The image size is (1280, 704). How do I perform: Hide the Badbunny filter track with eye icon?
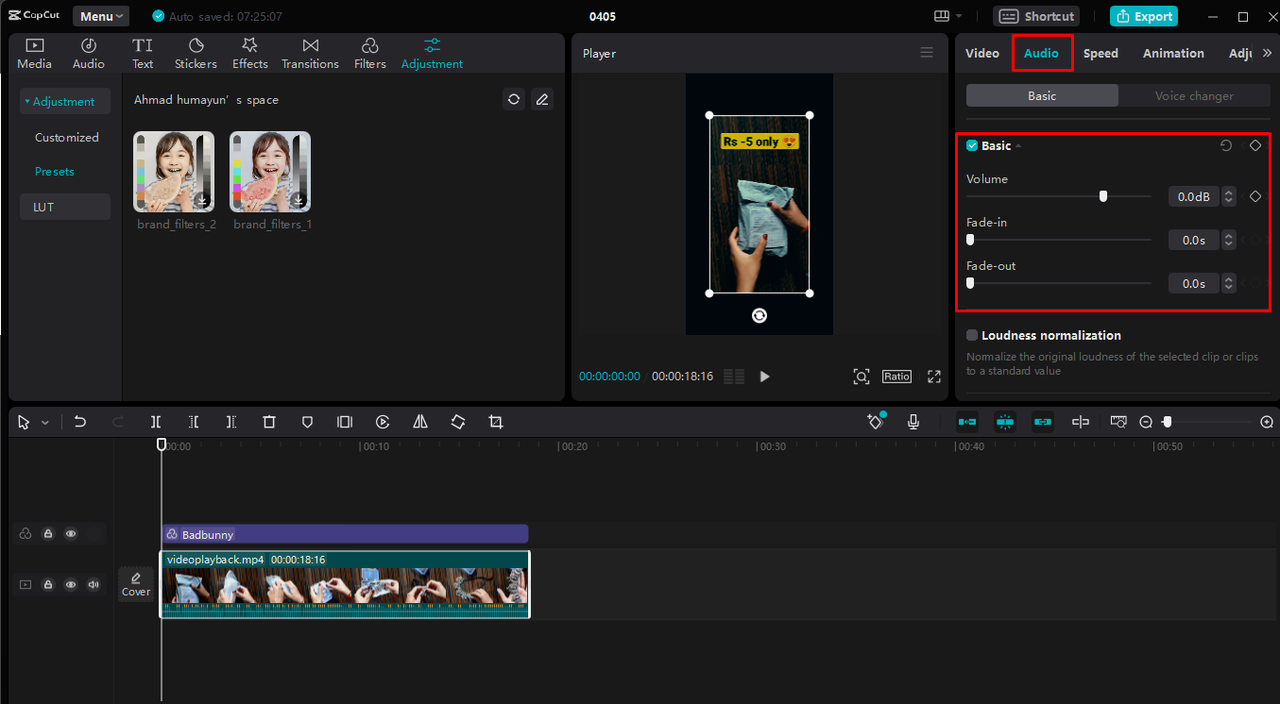(x=71, y=534)
